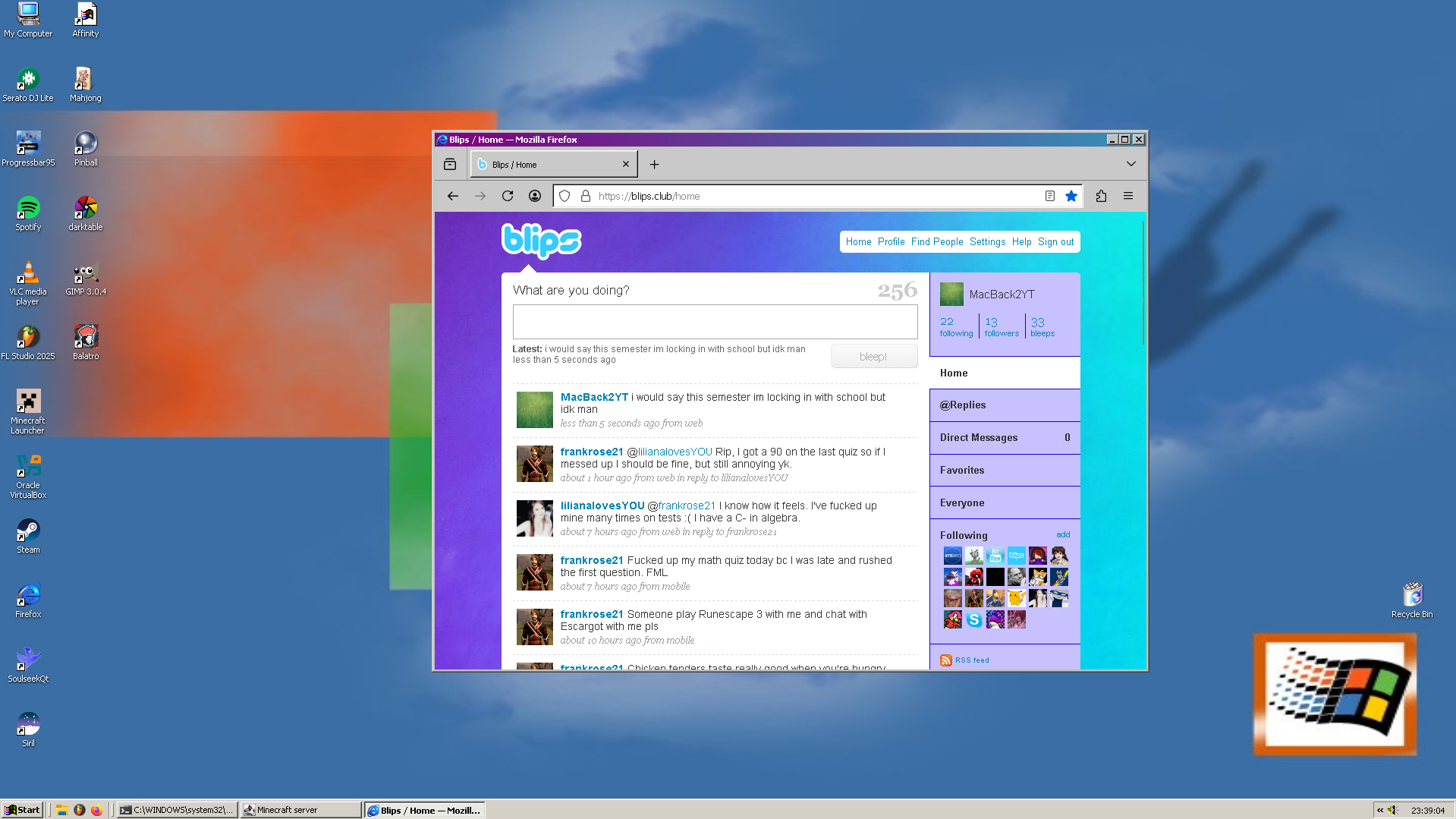Expand hidden system tray icons arrow
Image resolution: width=1456 pixels, height=819 pixels.
pyautogui.click(x=1379, y=810)
